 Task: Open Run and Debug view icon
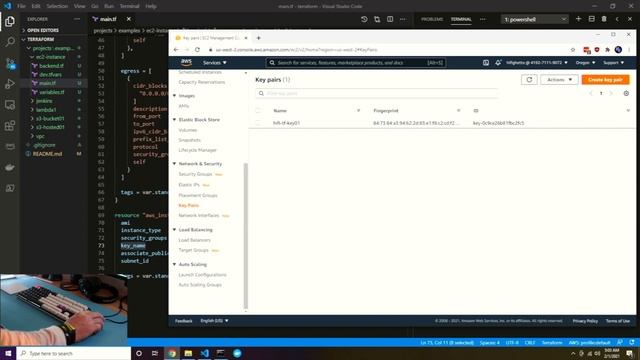tap(10, 84)
